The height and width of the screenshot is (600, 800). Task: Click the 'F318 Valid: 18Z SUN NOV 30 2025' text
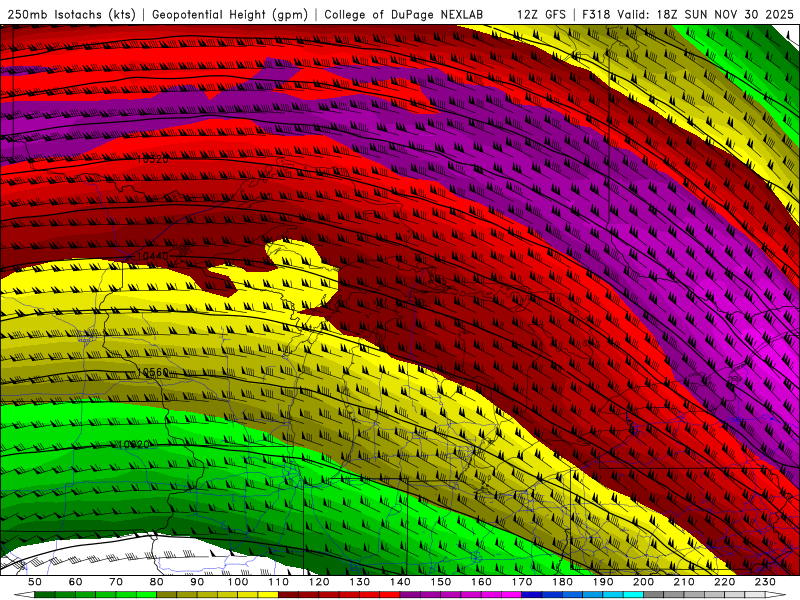[688, 14]
